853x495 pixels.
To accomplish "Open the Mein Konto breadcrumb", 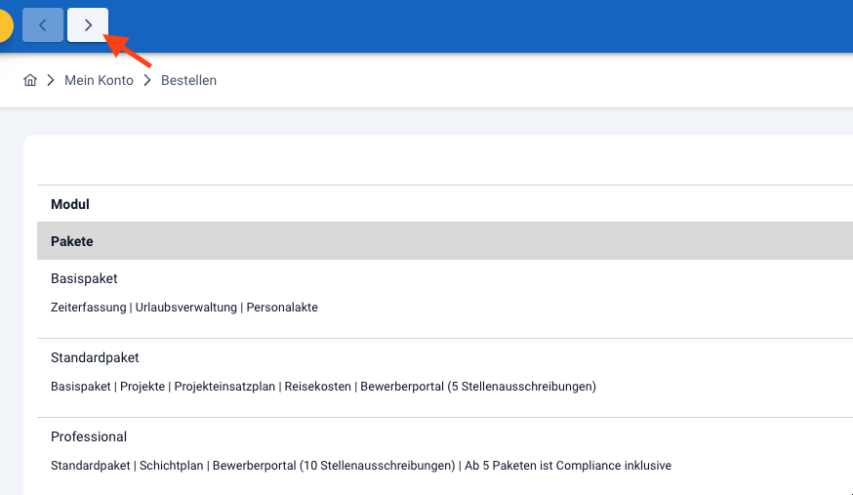I will pyautogui.click(x=98, y=81).
